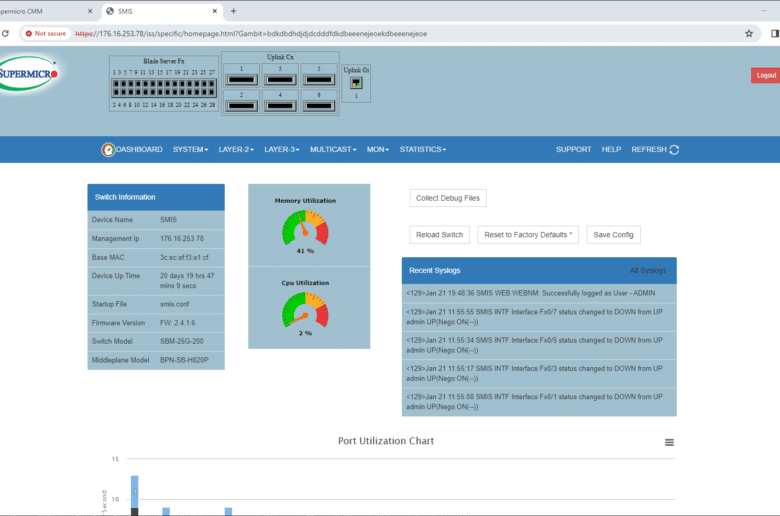
Task: Select Uplink Cx port 6
Action: click(x=319, y=105)
